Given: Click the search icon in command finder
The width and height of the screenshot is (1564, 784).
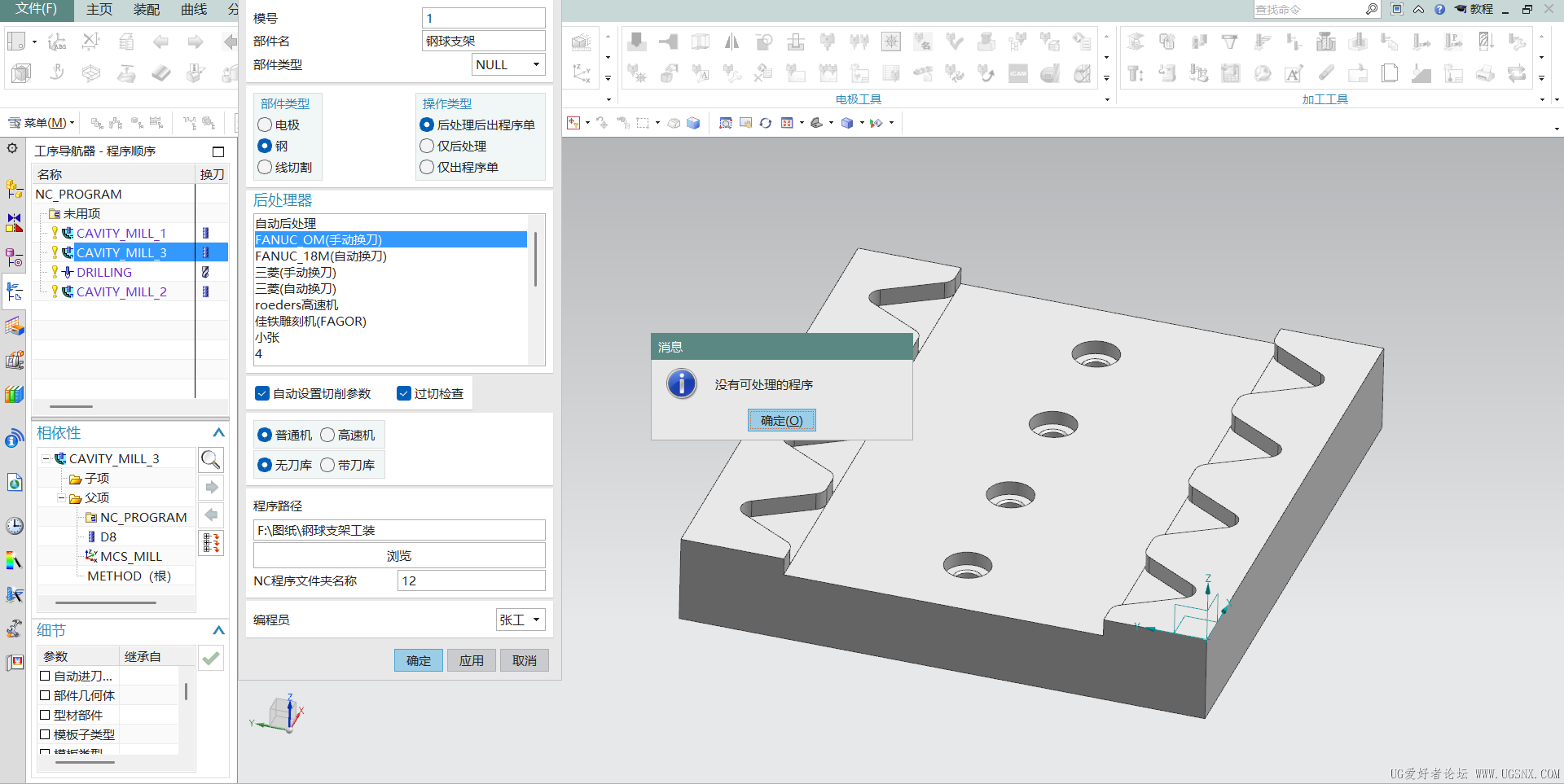Looking at the screenshot, I should click(x=1372, y=9).
